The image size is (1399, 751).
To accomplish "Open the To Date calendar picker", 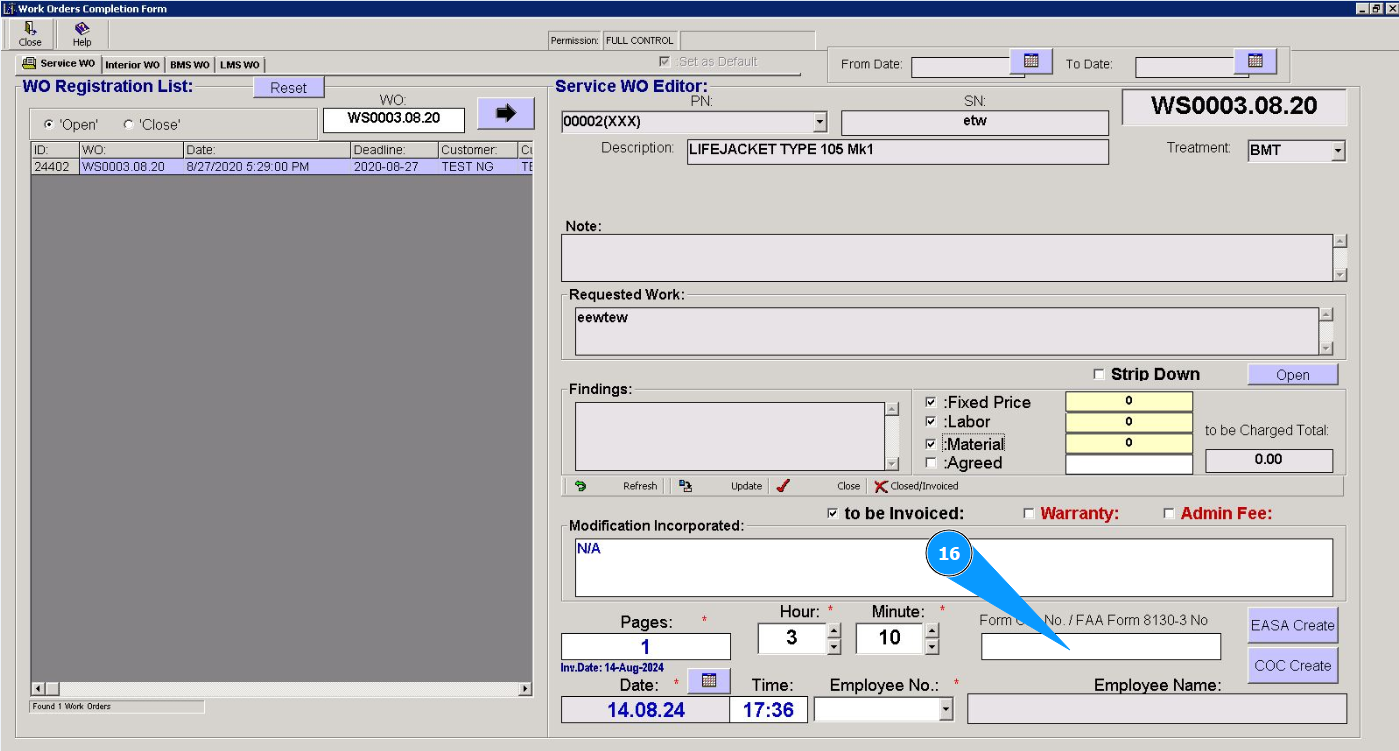I will click(x=1255, y=62).
